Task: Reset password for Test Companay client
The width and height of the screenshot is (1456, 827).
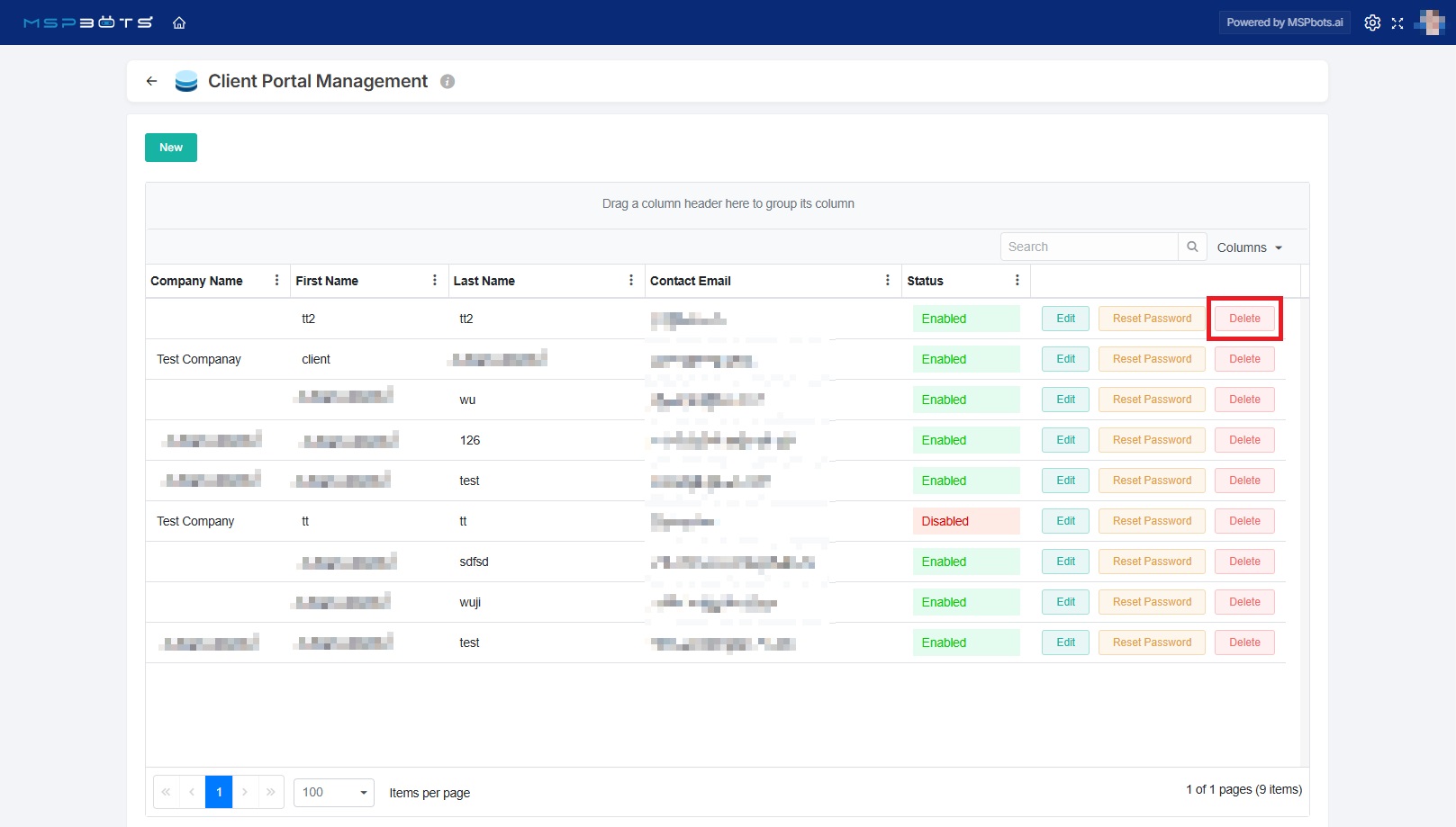Action: coord(1151,359)
